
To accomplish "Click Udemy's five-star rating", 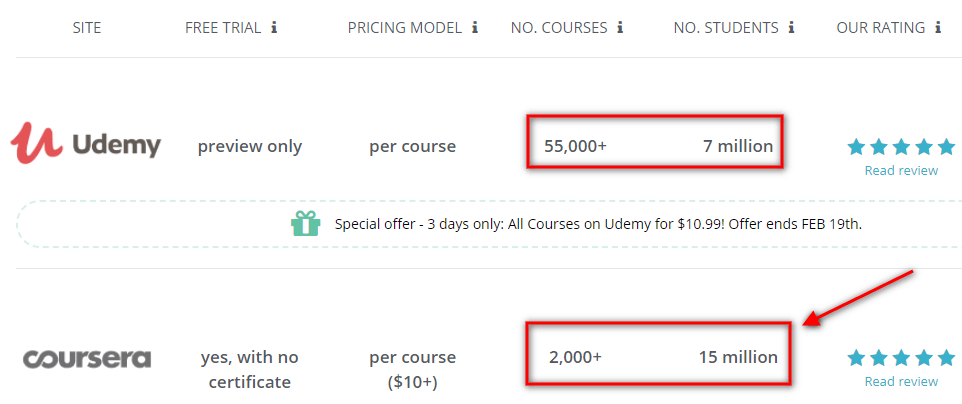I will point(901,147).
